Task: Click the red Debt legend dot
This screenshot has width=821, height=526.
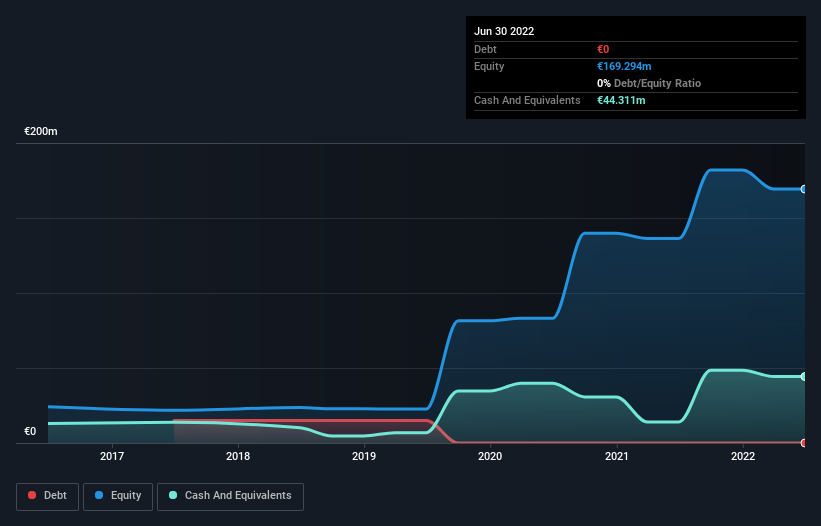Action: [32, 495]
